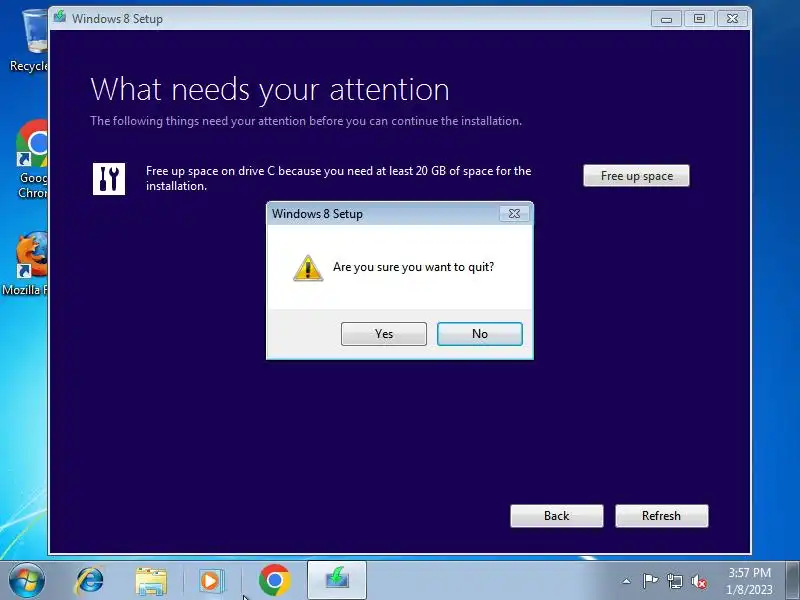Click the Free up space button
This screenshot has height=600, width=800.
coord(636,176)
